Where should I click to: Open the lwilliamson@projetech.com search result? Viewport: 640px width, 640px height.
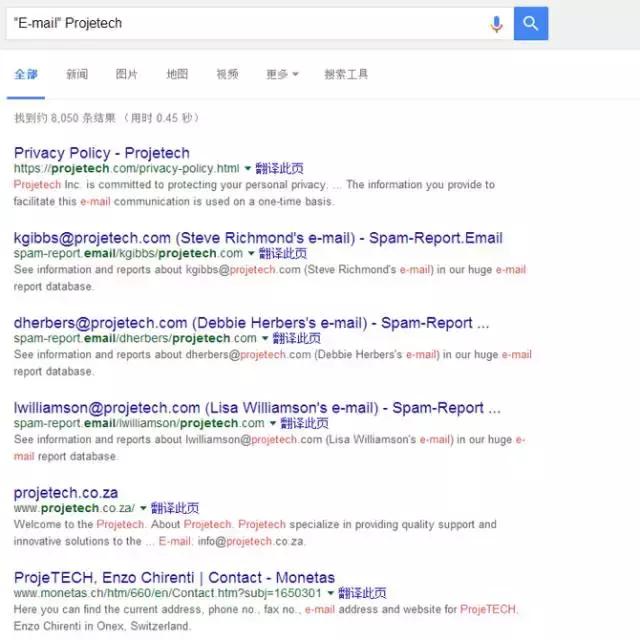(257, 408)
